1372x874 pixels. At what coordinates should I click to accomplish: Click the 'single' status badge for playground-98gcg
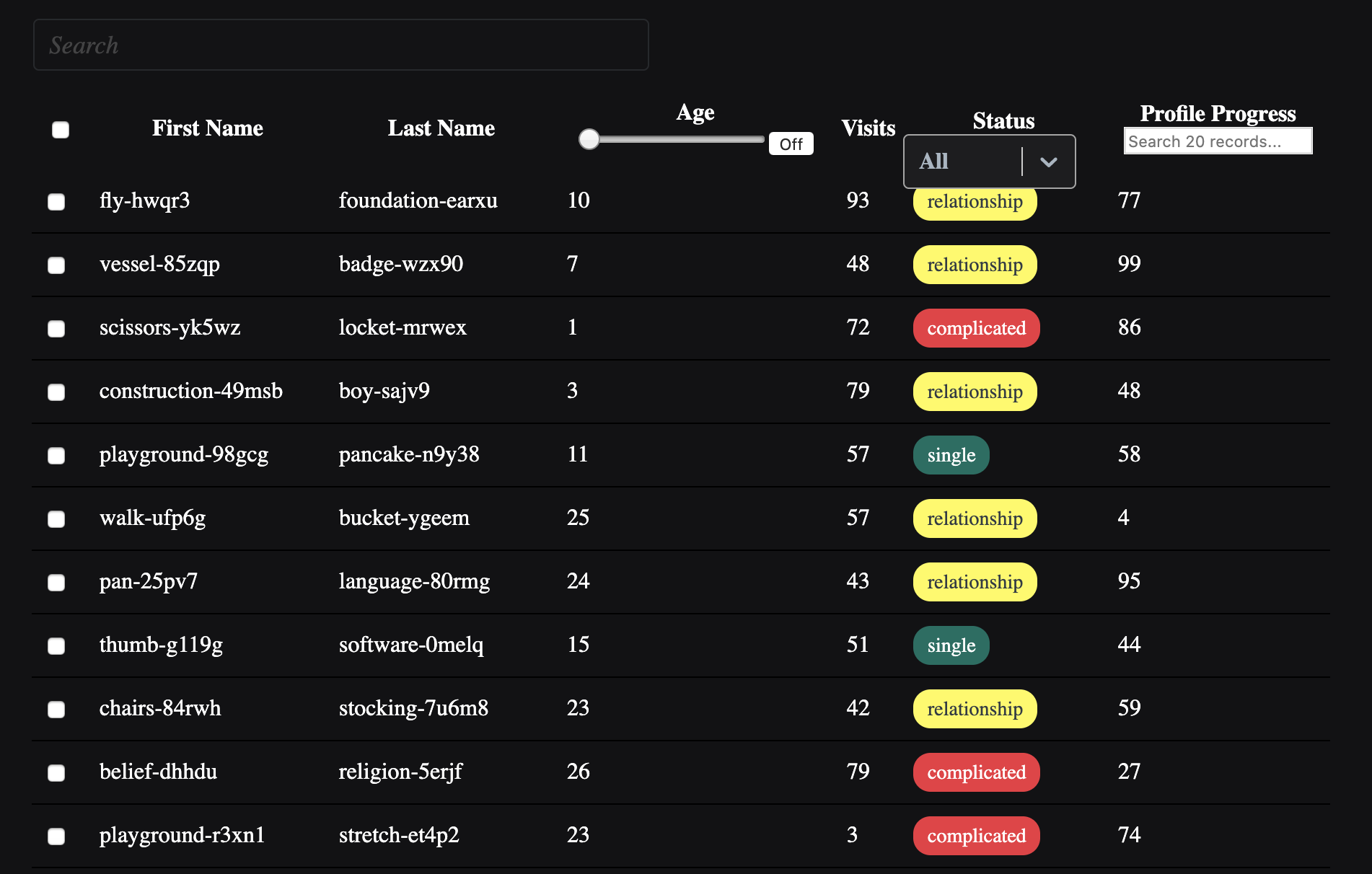(951, 455)
